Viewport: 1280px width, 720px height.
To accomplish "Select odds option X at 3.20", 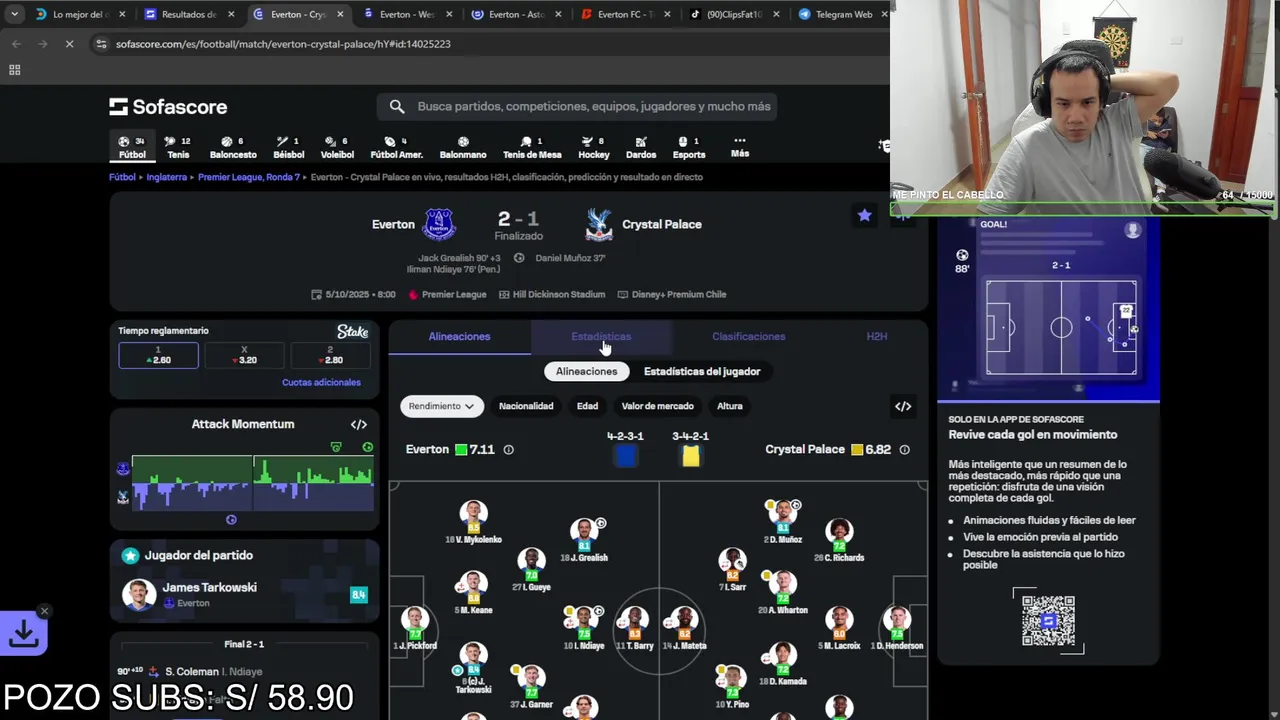I will tap(244, 355).
